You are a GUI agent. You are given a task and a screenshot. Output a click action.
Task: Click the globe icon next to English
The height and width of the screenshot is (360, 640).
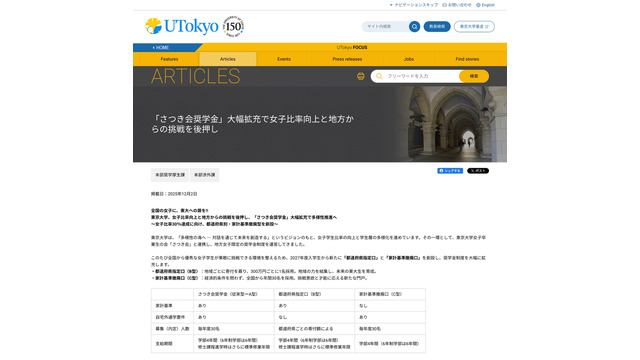[478, 5]
